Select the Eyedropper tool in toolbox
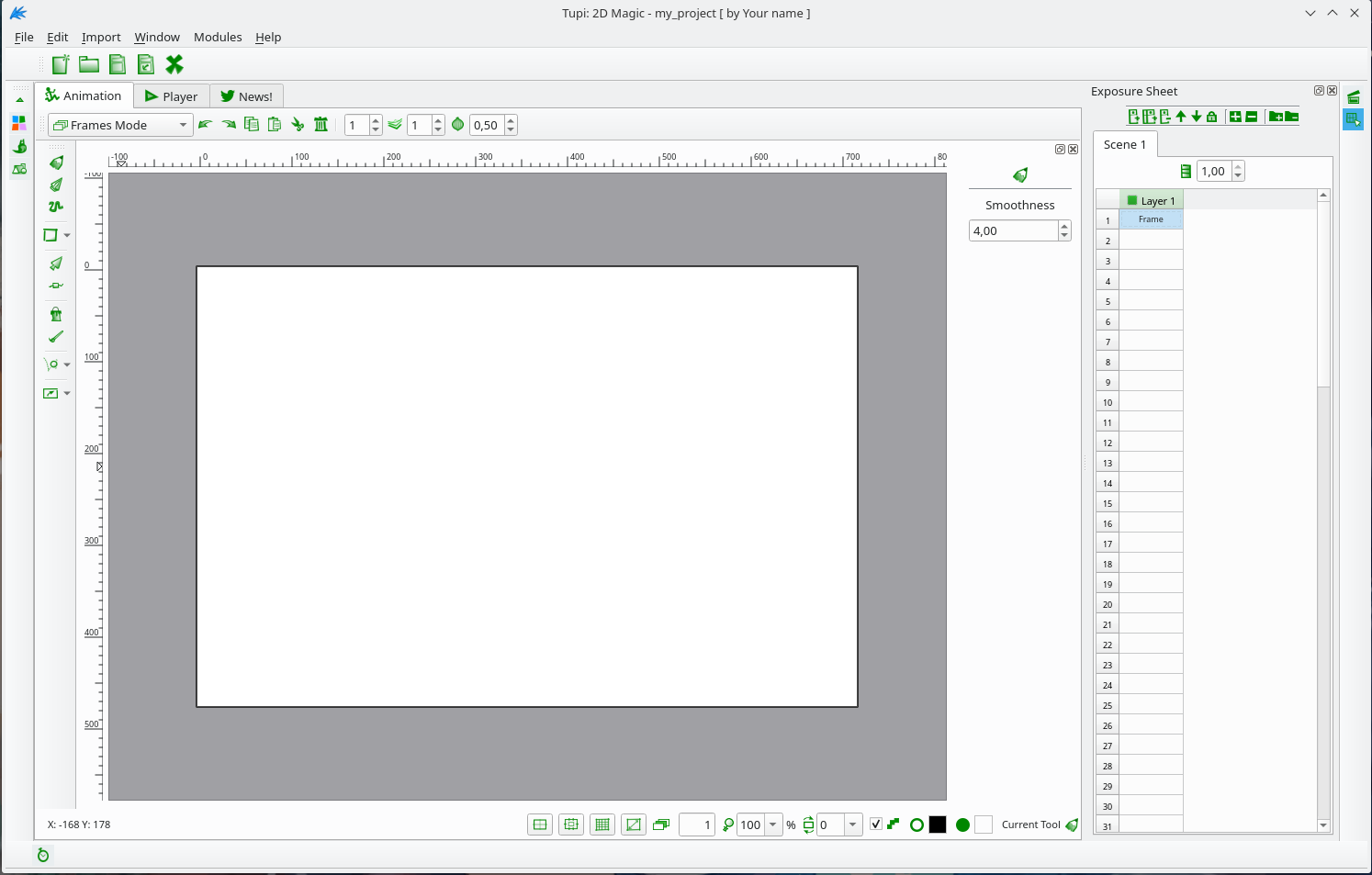1372x875 pixels. pyautogui.click(x=56, y=337)
